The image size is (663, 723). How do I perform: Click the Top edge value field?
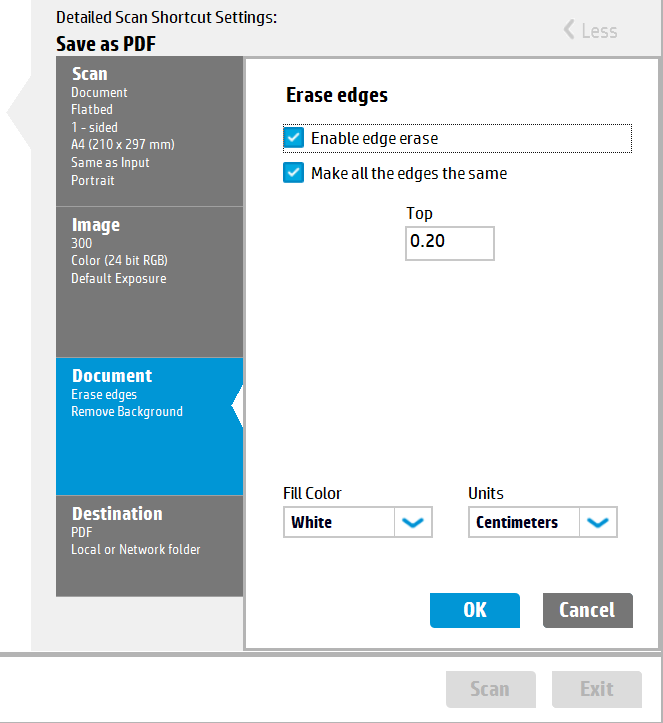[x=449, y=243]
